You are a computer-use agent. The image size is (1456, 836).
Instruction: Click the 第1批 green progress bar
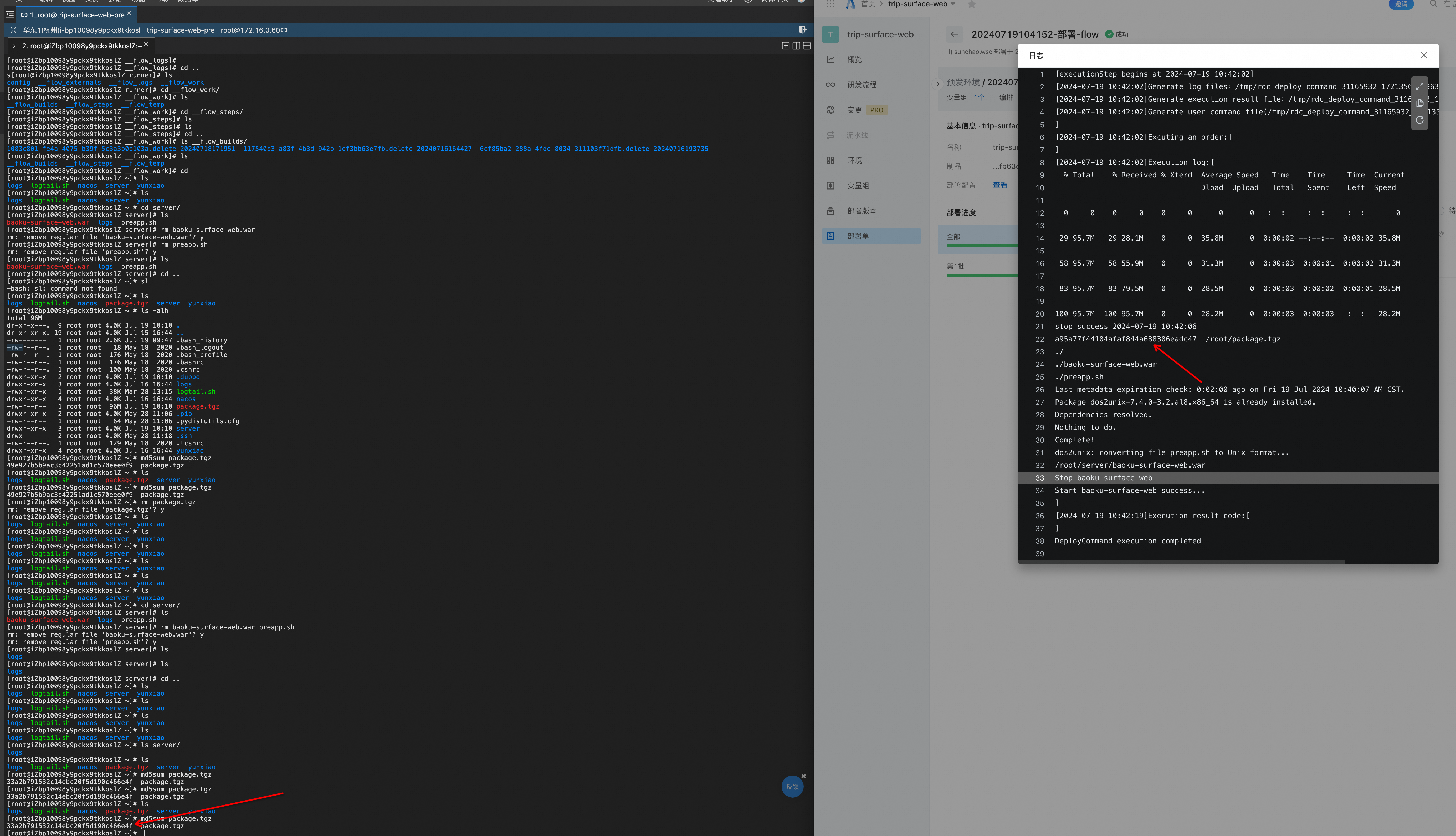tap(982, 276)
